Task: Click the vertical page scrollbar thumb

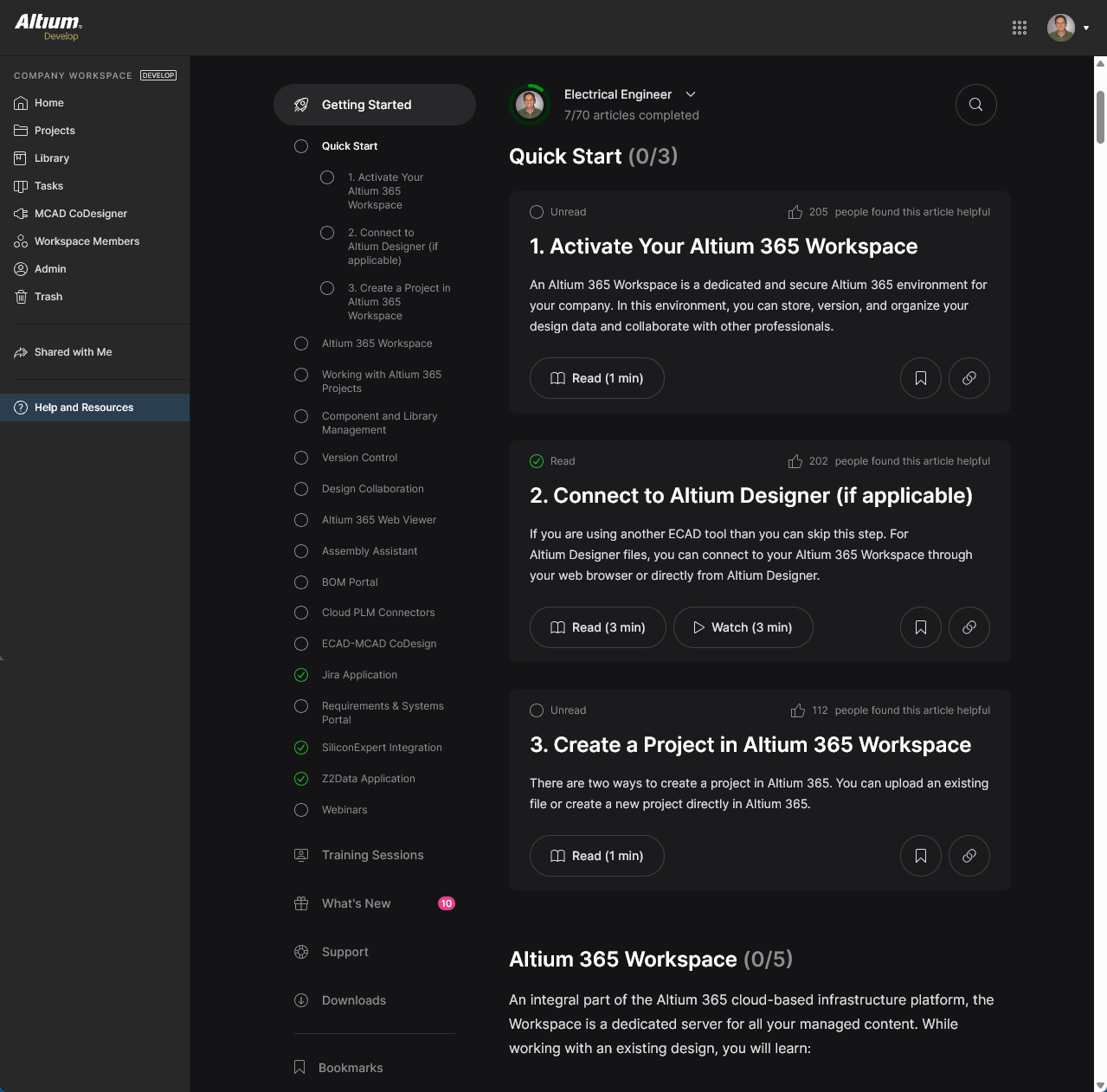Action: (1100, 117)
